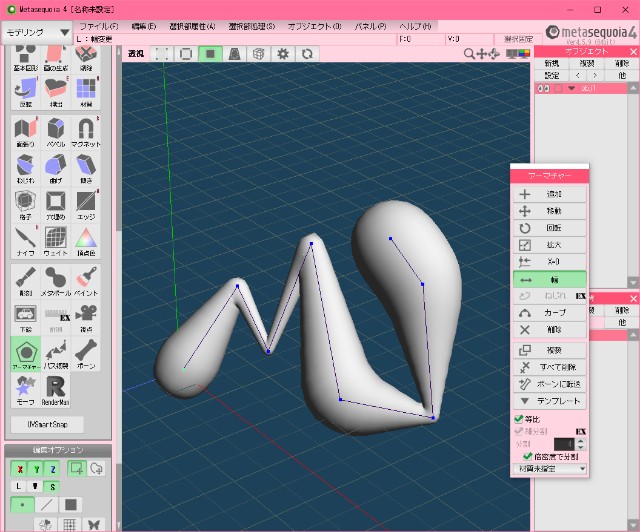The height and width of the screenshot is (532, 640).
Task: Open the 選択部処理(S) menu
Action: tap(252, 26)
